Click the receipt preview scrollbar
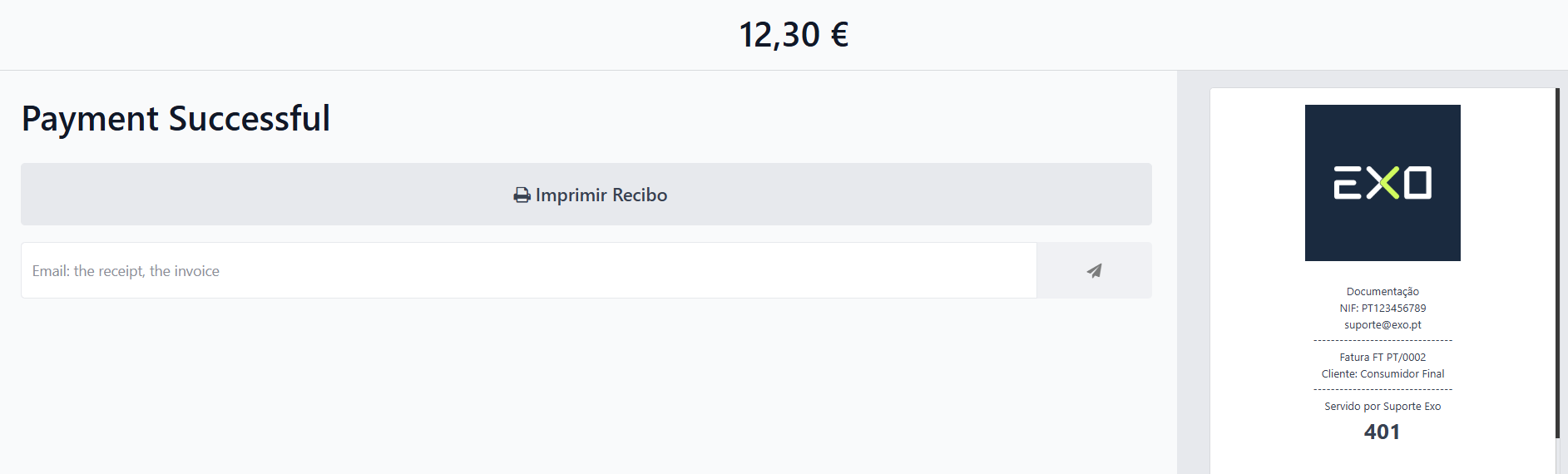This screenshot has width=1568, height=474. (1557, 263)
